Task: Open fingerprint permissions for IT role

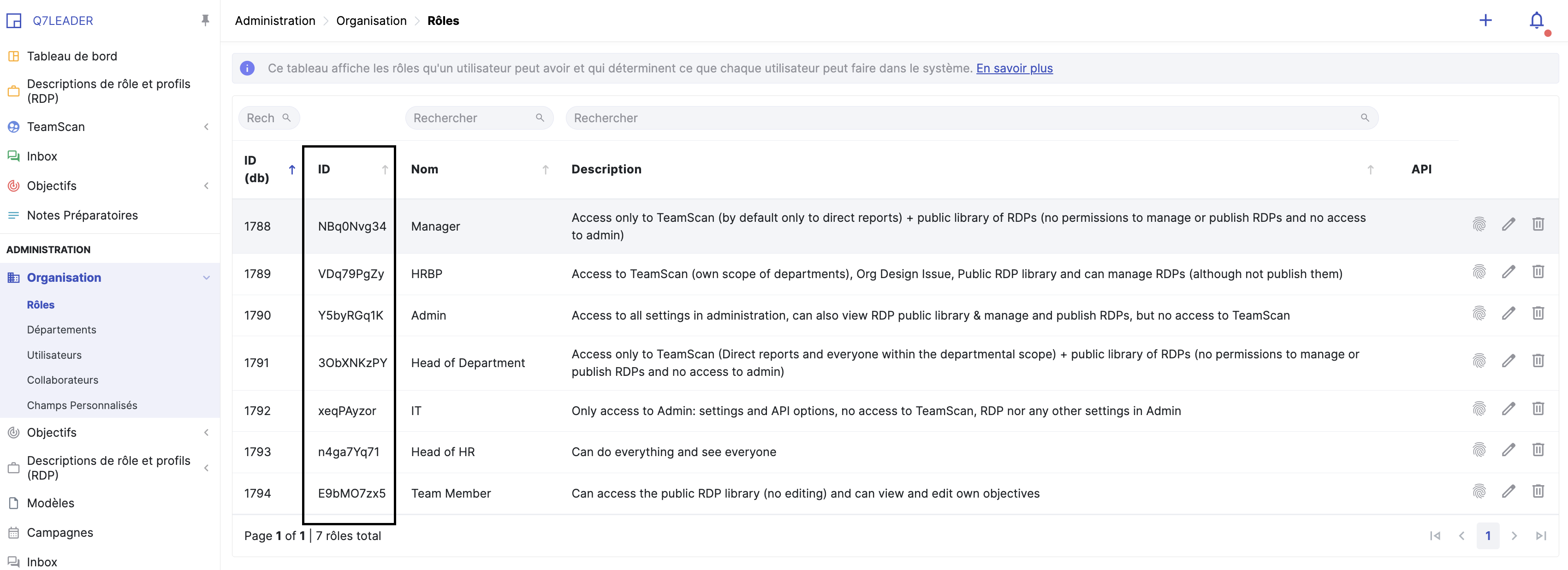Action: (1479, 409)
